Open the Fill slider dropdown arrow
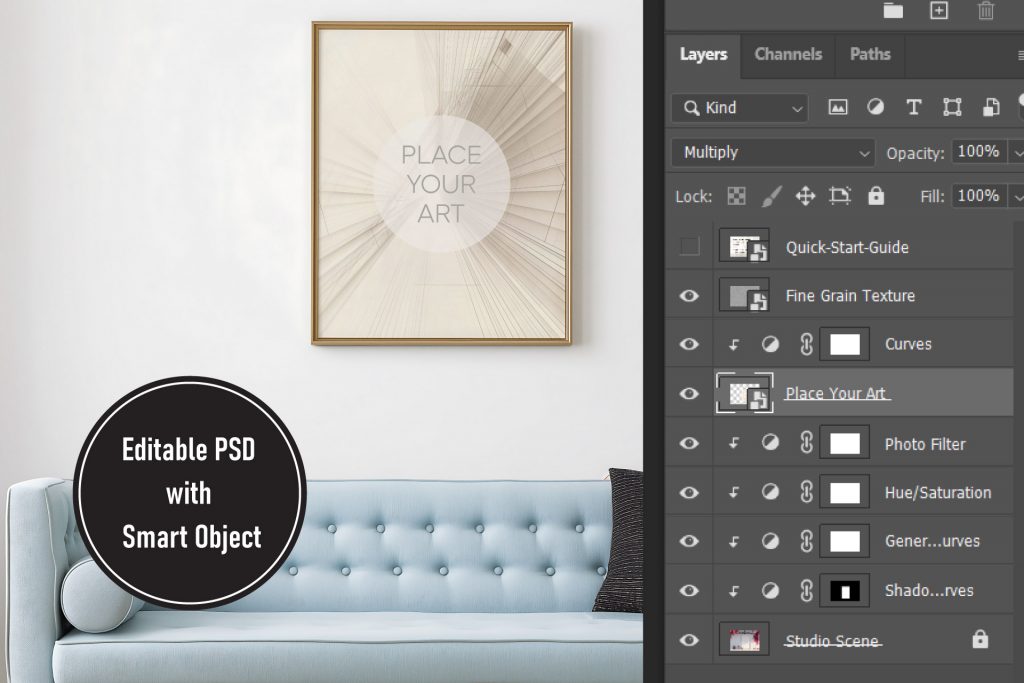Image resolution: width=1024 pixels, height=683 pixels. pyautogui.click(x=1017, y=197)
